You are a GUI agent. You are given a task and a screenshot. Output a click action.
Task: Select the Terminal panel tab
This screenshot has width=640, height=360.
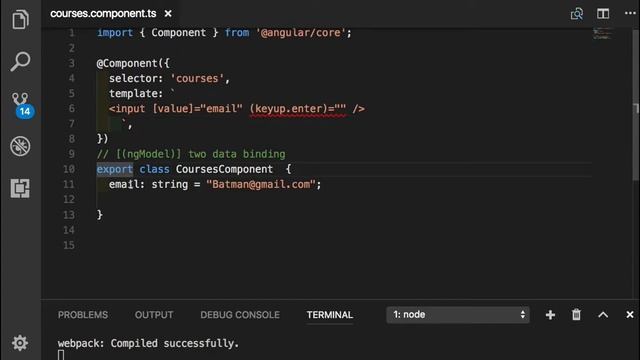(330, 315)
